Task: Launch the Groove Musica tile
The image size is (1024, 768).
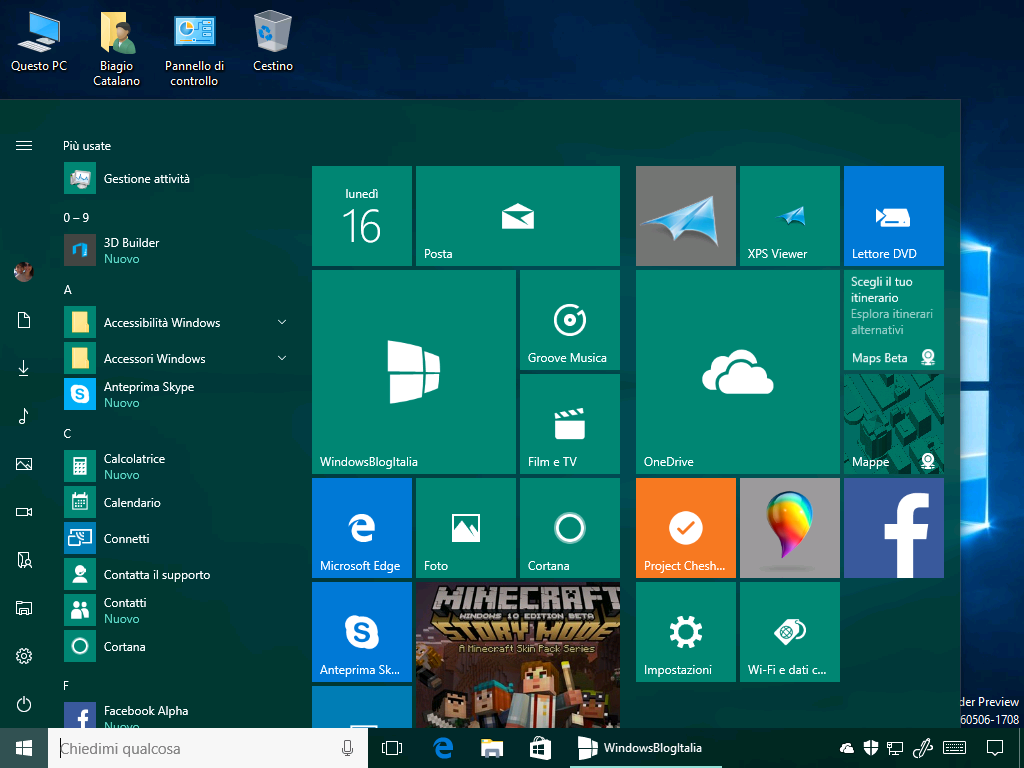Action: coord(569,320)
